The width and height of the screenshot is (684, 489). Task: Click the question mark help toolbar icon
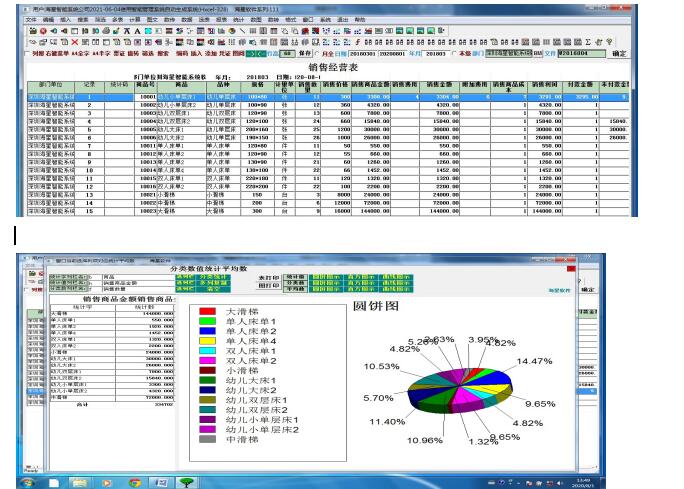point(610,42)
